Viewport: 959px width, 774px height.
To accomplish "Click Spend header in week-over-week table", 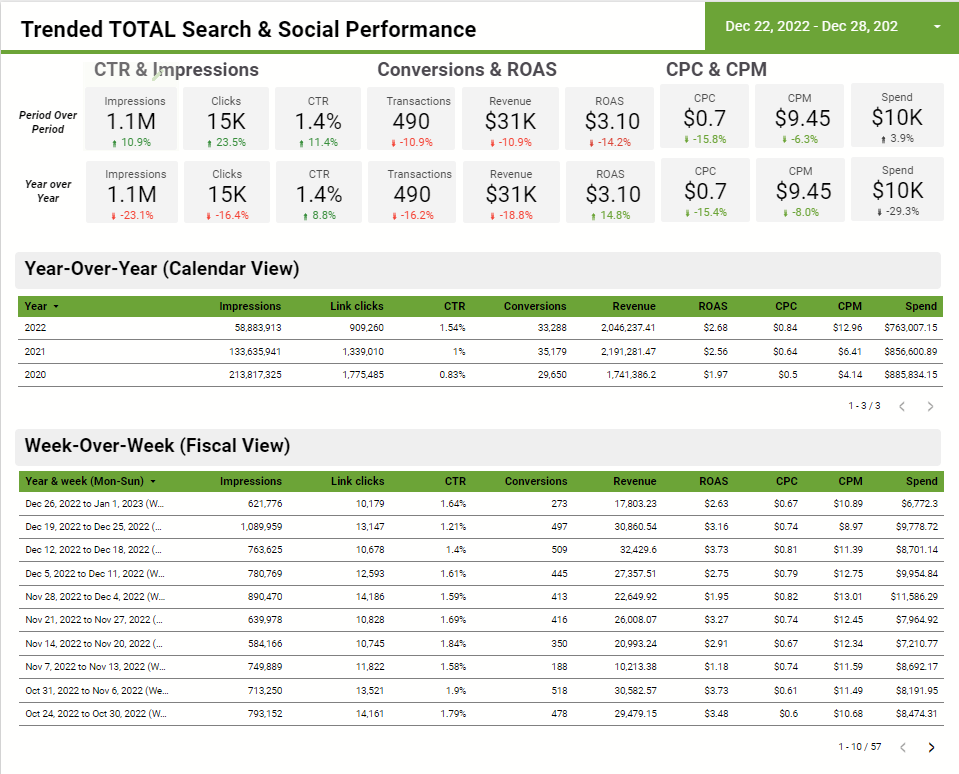I will [x=922, y=481].
